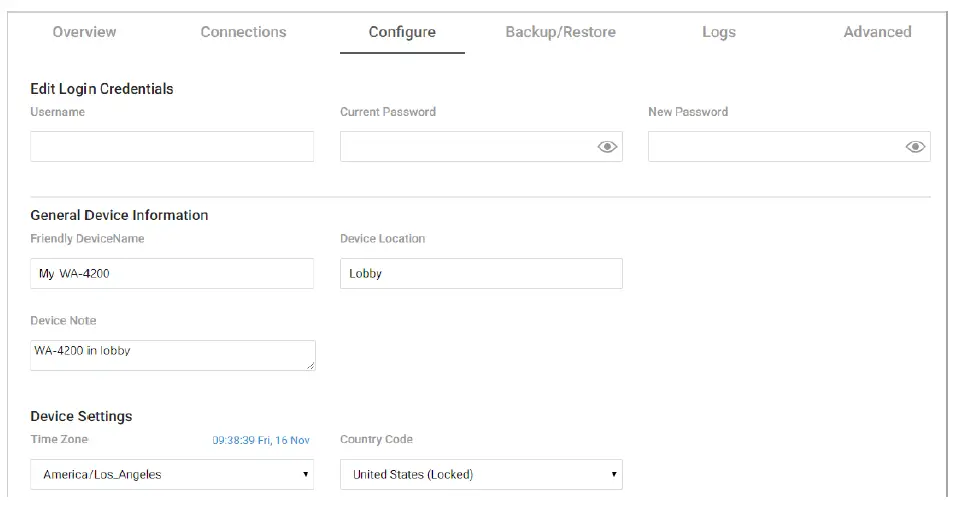The height and width of the screenshot is (517, 957).
Task: Click the Device Location field
Action: click(480, 274)
